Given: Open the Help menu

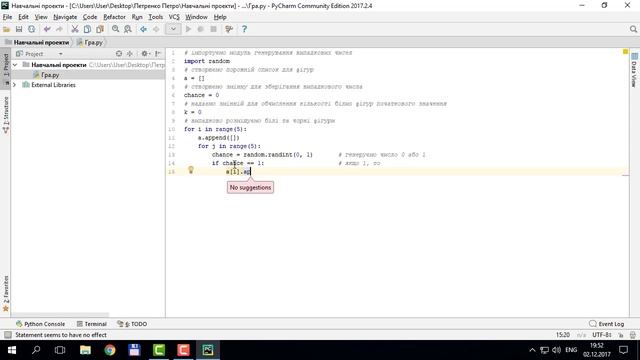Looking at the screenshot, I should (220, 17).
